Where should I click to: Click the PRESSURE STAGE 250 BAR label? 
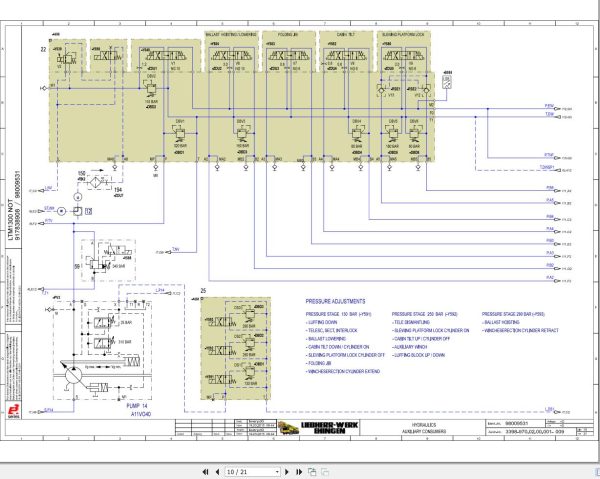(x=424, y=314)
